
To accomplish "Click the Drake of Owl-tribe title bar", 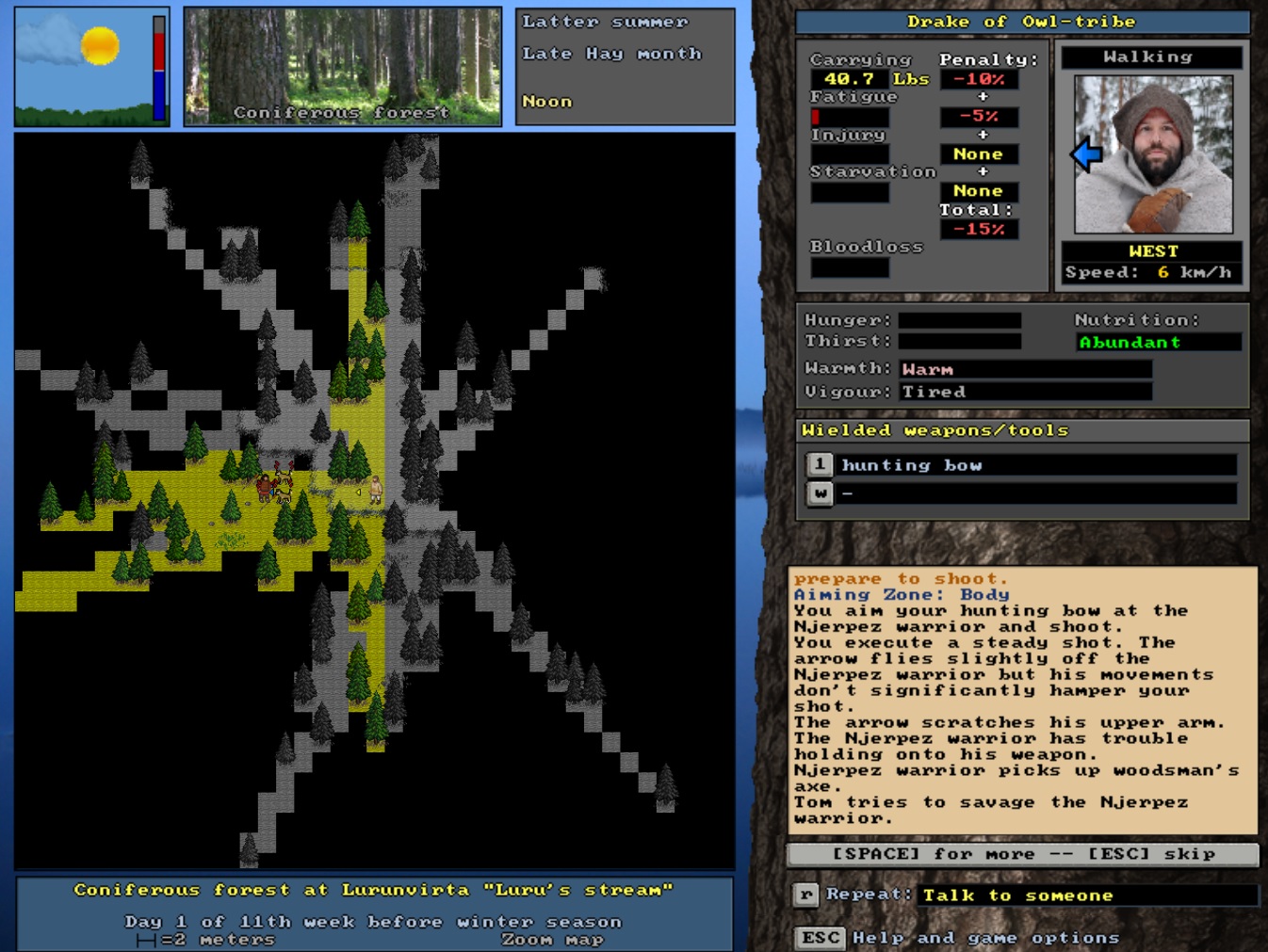I will coord(1022,22).
